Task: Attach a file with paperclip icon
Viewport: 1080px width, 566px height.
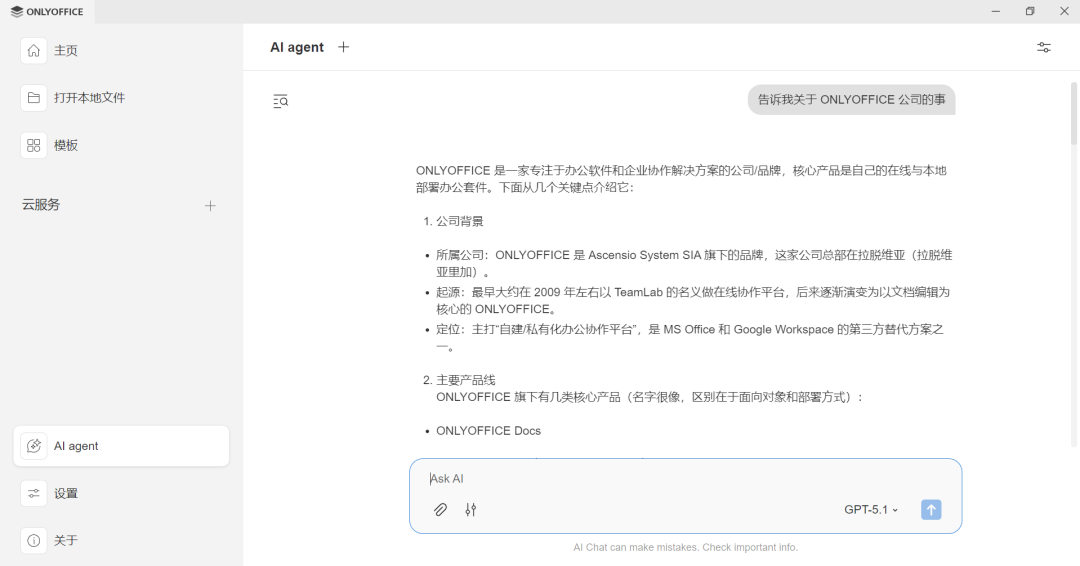Action: 440,510
